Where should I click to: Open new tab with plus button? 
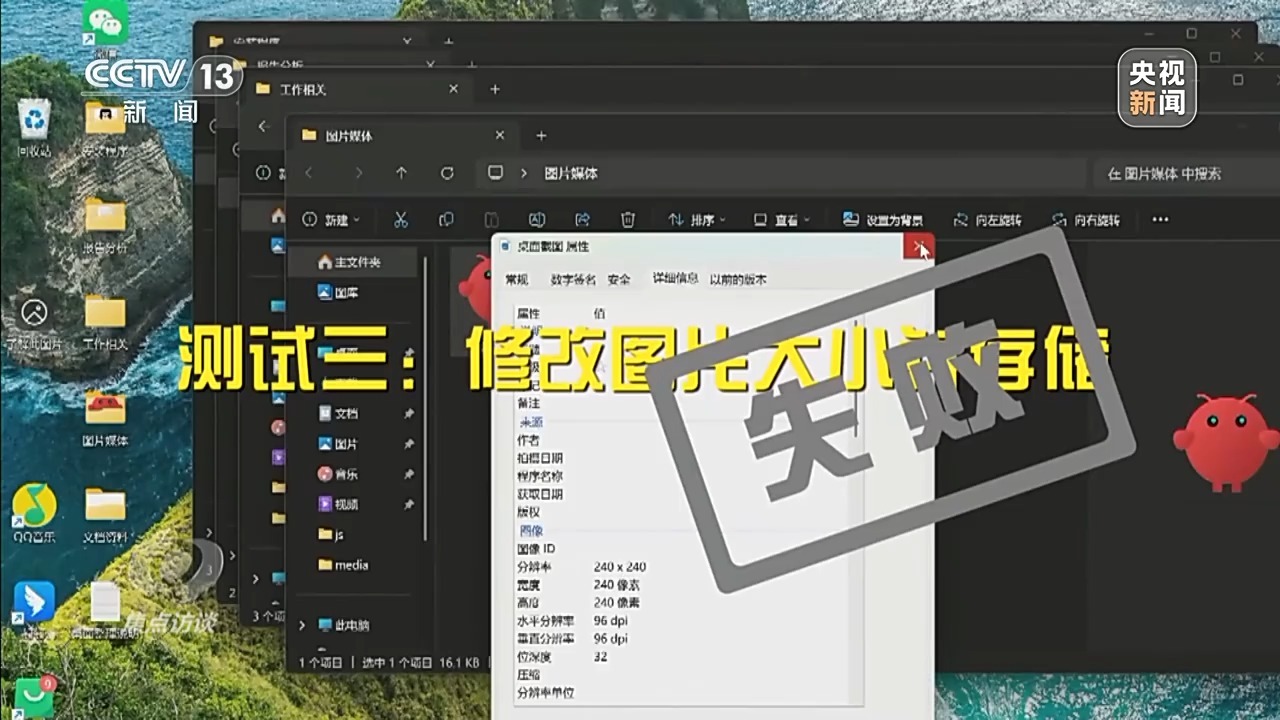(x=541, y=135)
